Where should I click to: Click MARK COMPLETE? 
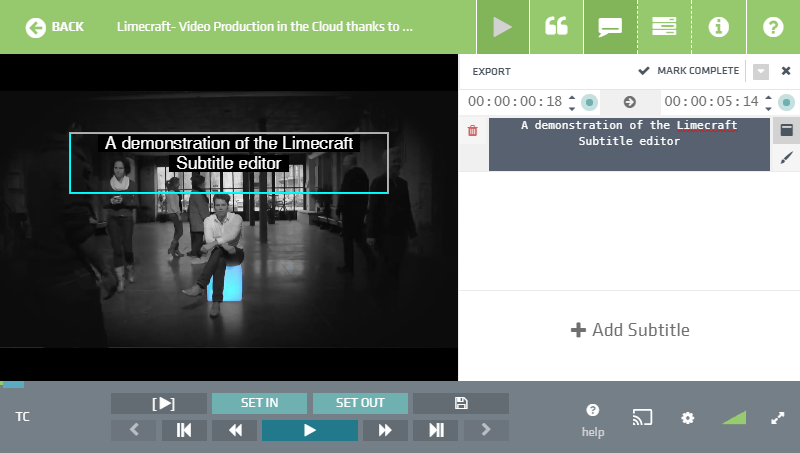pyautogui.click(x=689, y=71)
